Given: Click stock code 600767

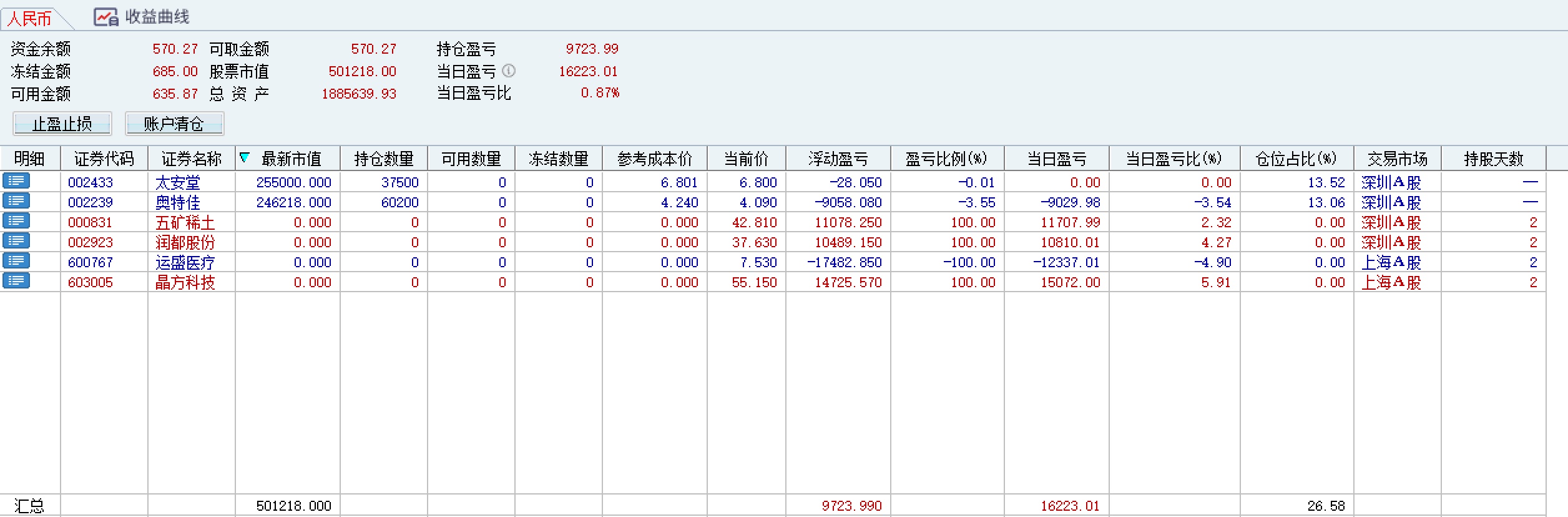Looking at the screenshot, I should tap(91, 262).
